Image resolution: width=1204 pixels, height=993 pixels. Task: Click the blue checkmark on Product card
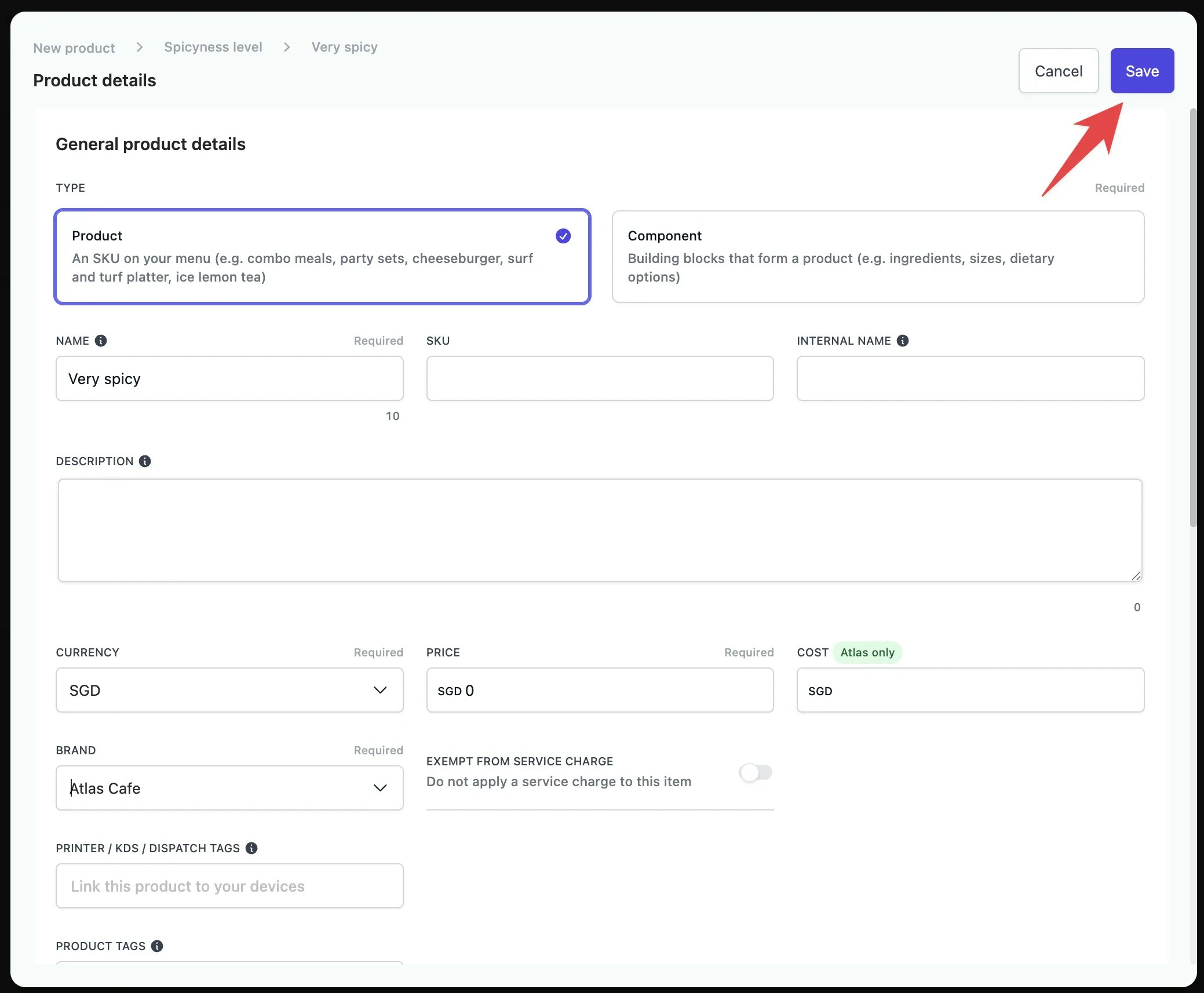pyautogui.click(x=563, y=236)
